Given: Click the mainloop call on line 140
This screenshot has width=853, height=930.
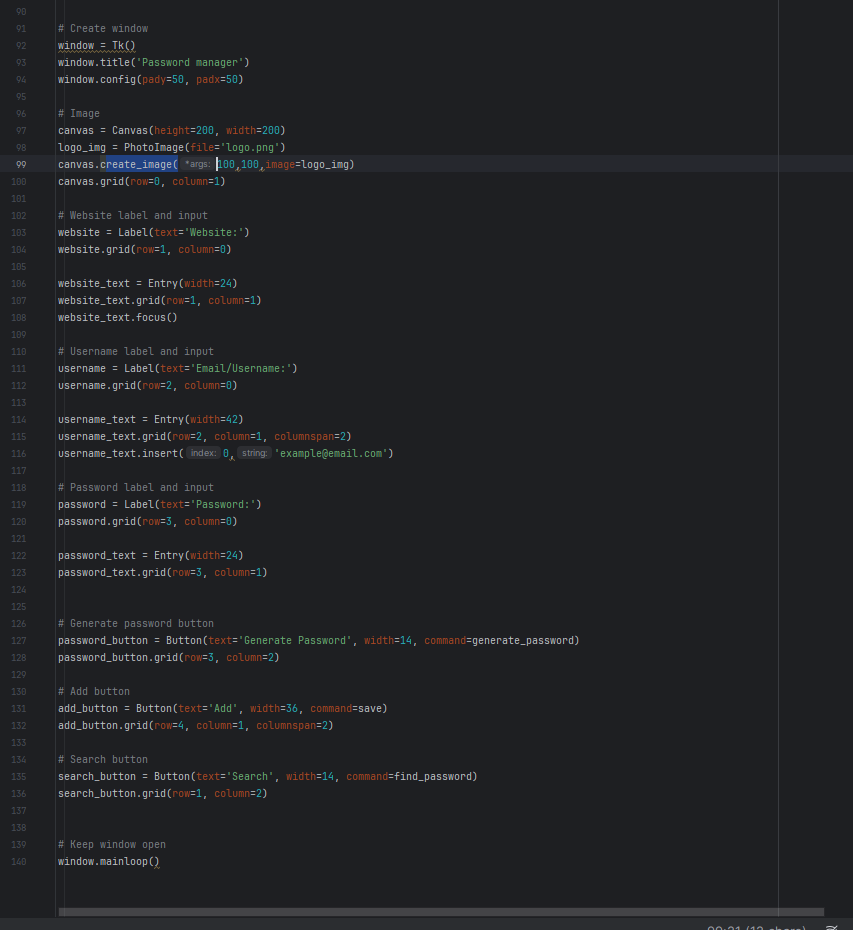Looking at the screenshot, I should tap(129, 861).
